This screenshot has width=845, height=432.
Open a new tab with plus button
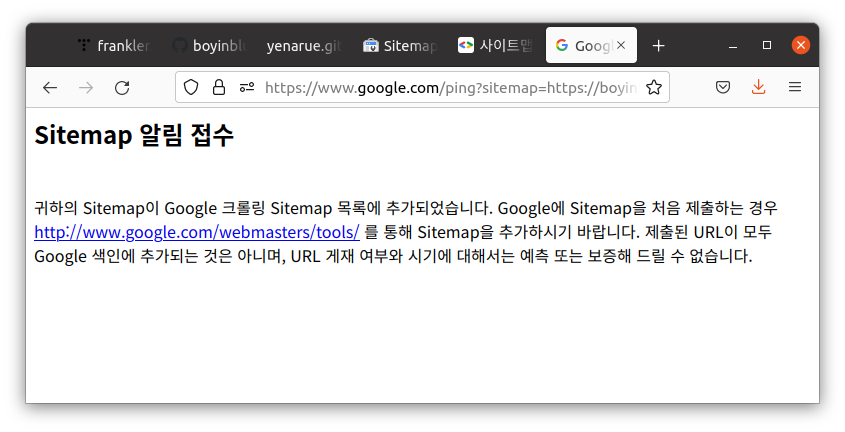click(658, 46)
